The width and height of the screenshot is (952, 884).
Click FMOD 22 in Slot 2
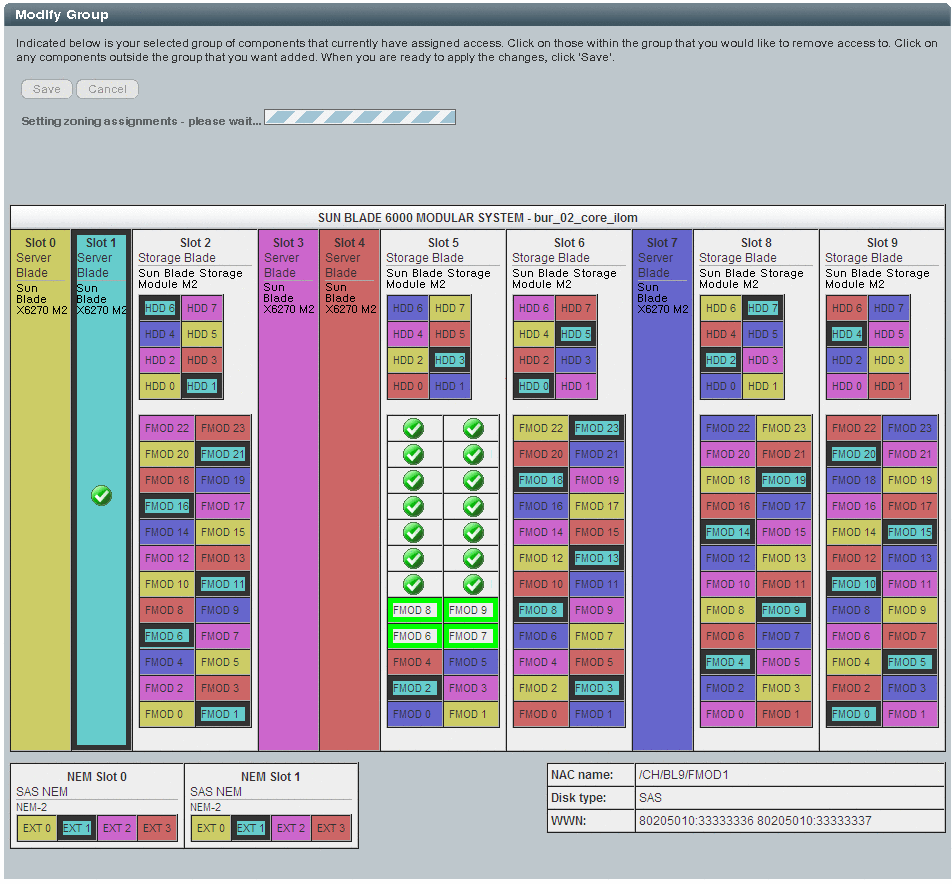pos(167,428)
